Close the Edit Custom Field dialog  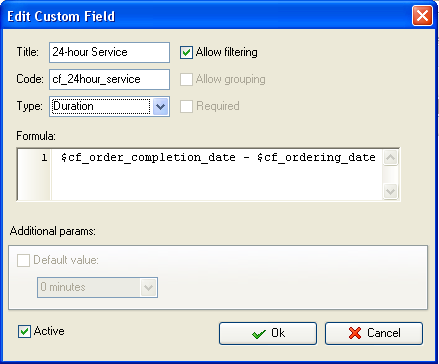point(422,16)
